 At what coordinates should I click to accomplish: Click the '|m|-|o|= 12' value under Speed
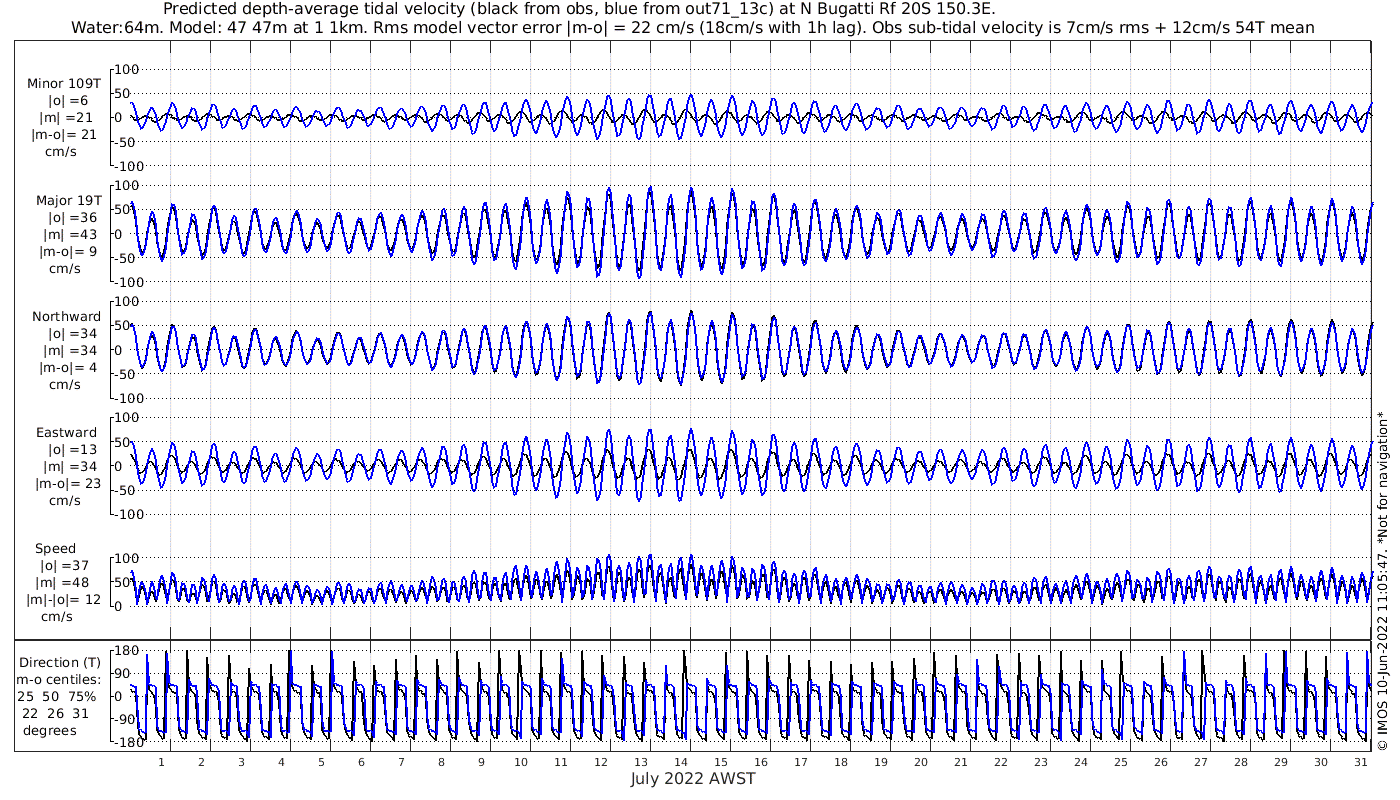pyautogui.click(x=64, y=600)
